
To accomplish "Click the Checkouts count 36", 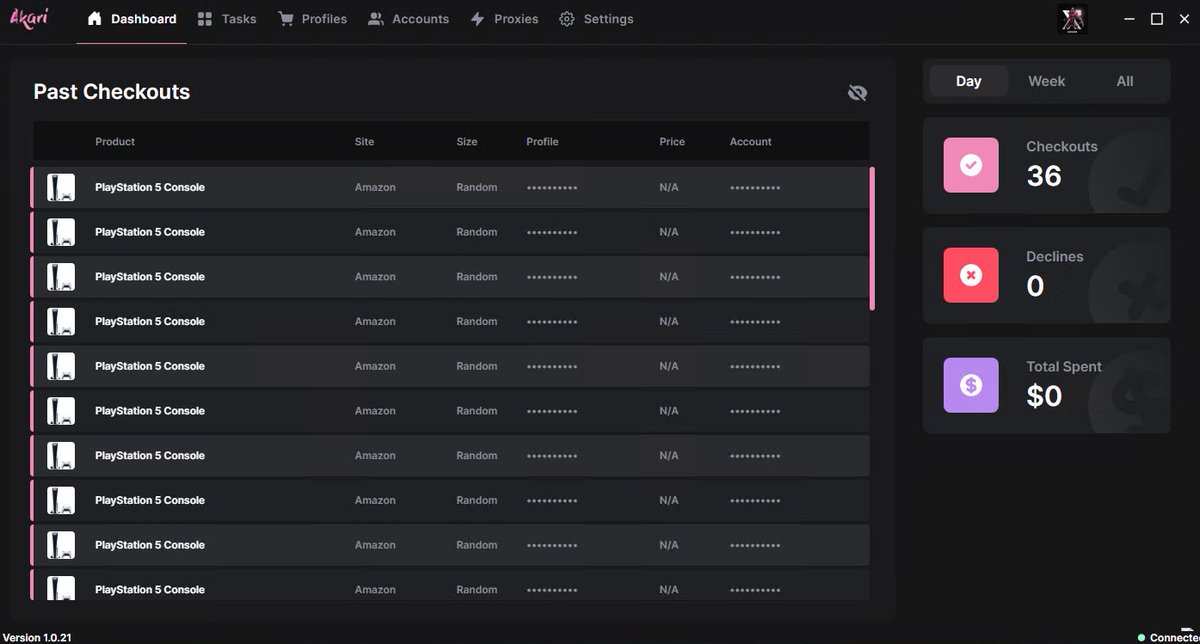I will pos(1044,176).
